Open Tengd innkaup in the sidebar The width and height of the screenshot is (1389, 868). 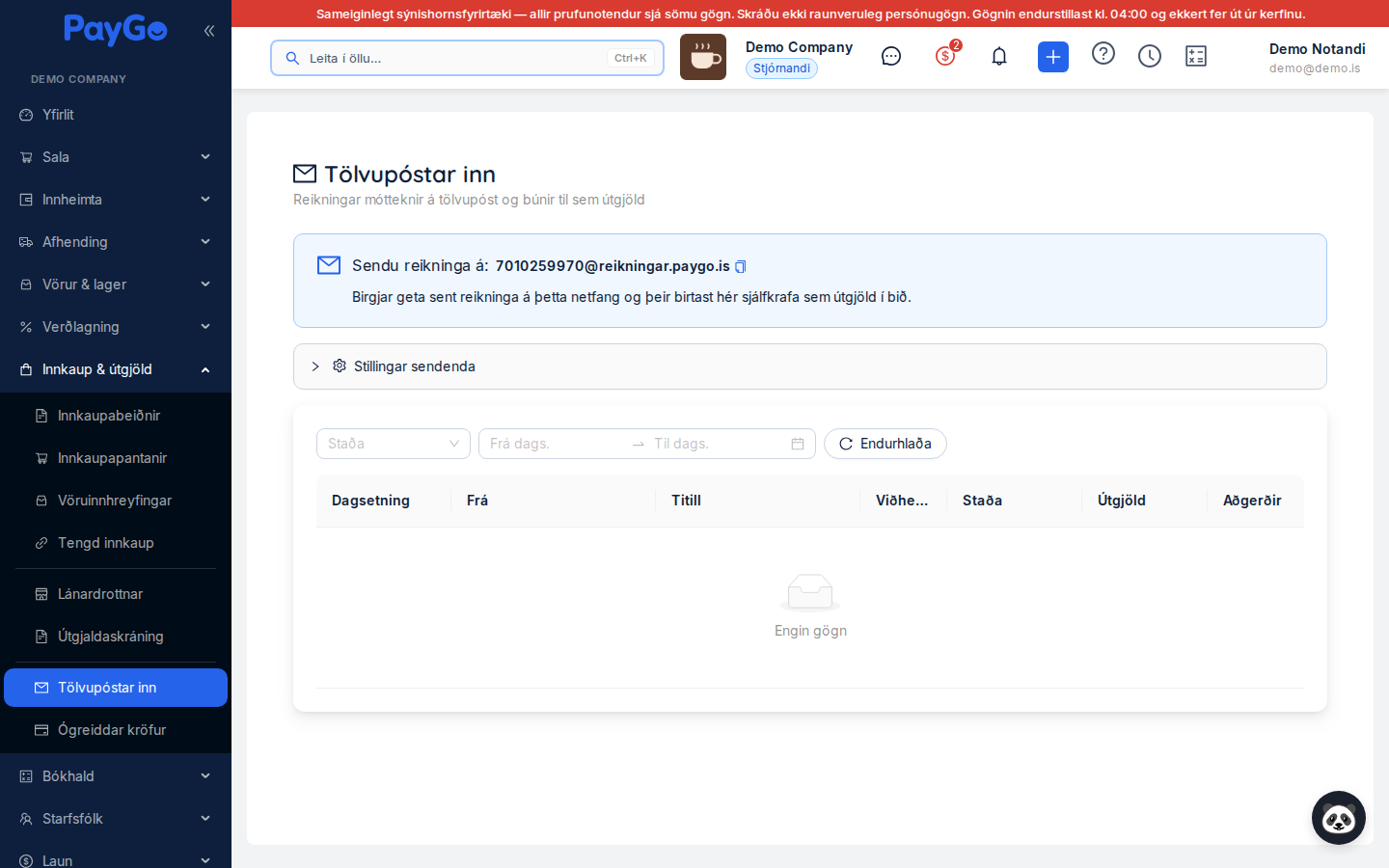click(116, 543)
